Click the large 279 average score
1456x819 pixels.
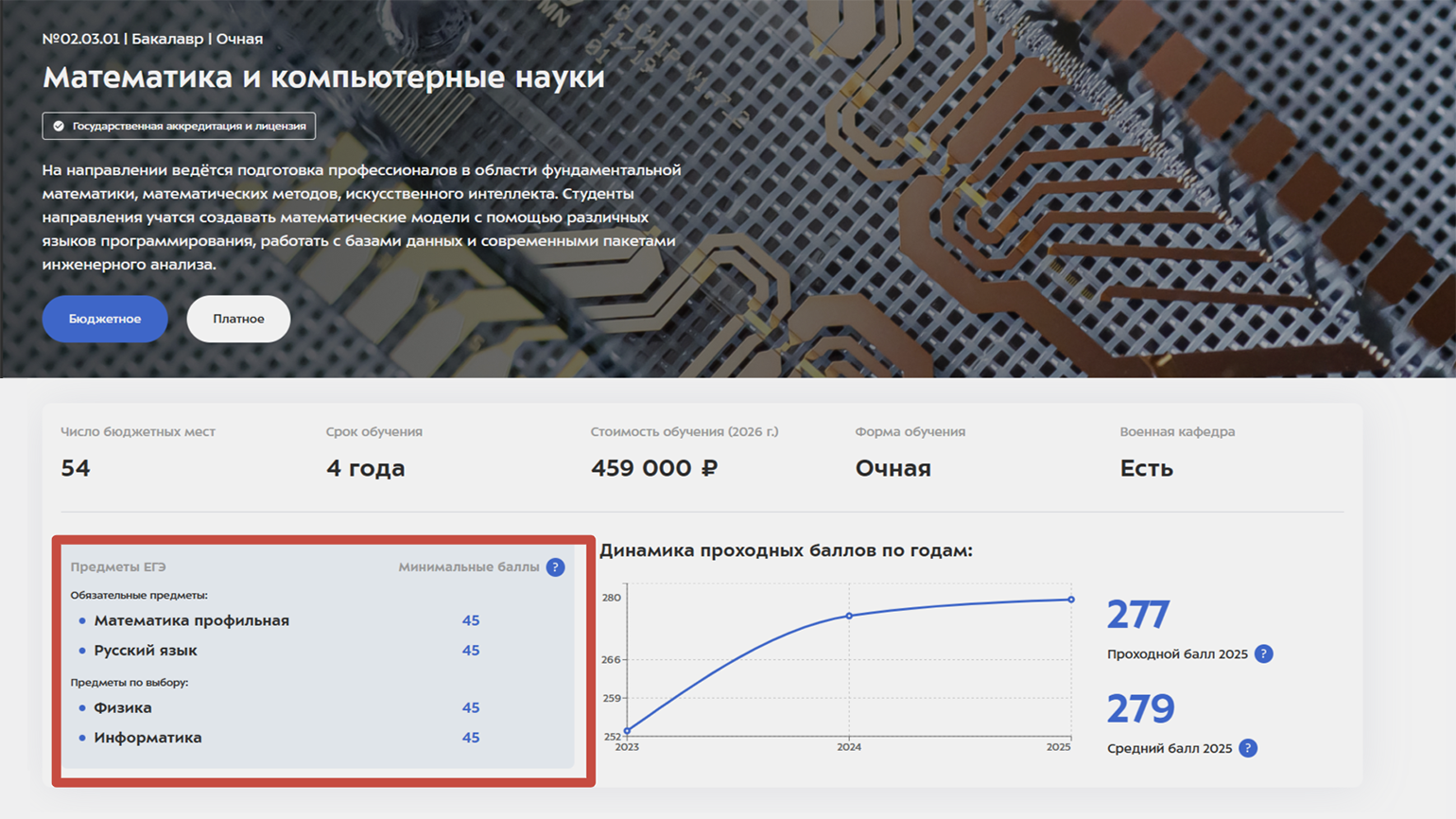[1140, 708]
